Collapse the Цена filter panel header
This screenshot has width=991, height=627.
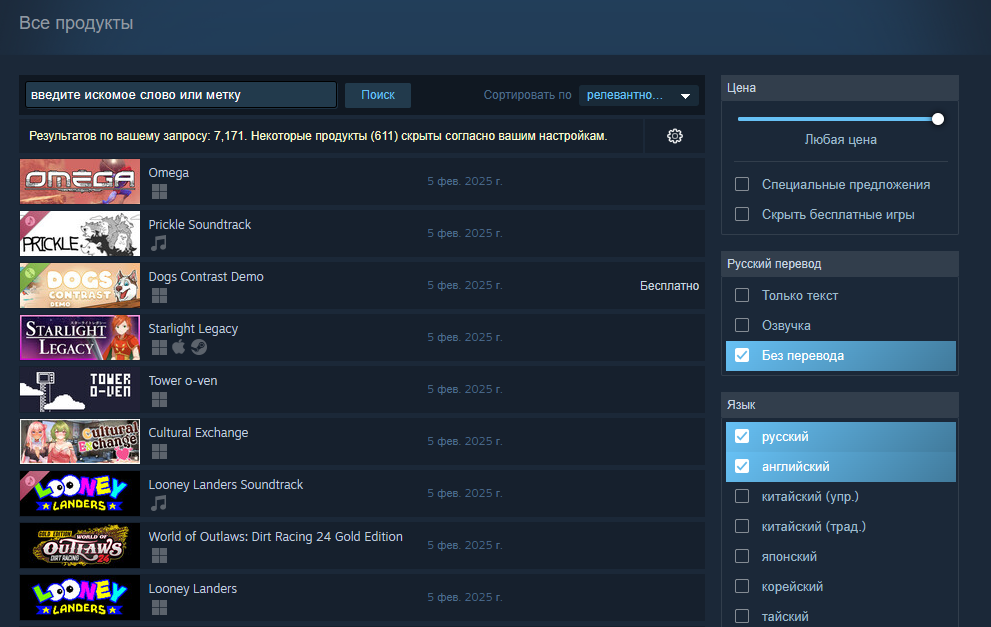tap(839, 88)
